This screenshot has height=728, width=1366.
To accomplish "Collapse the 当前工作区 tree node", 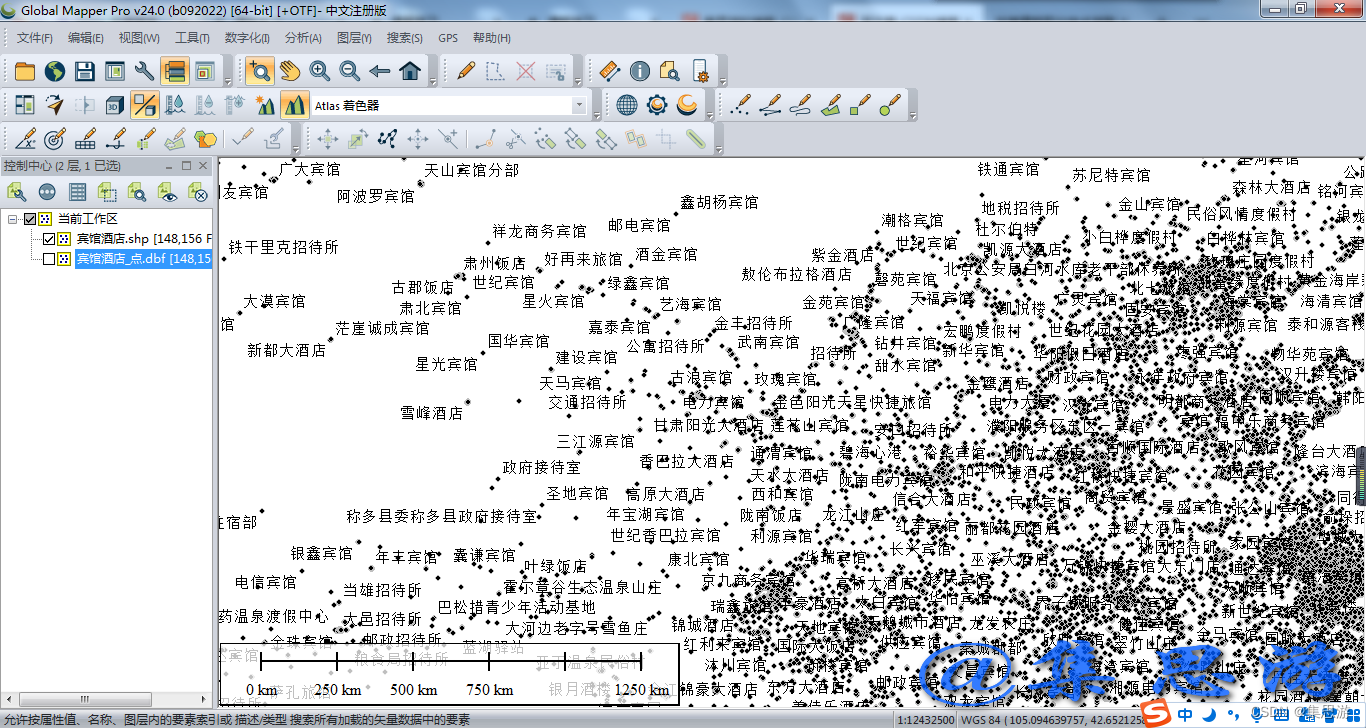I will click(x=12, y=219).
